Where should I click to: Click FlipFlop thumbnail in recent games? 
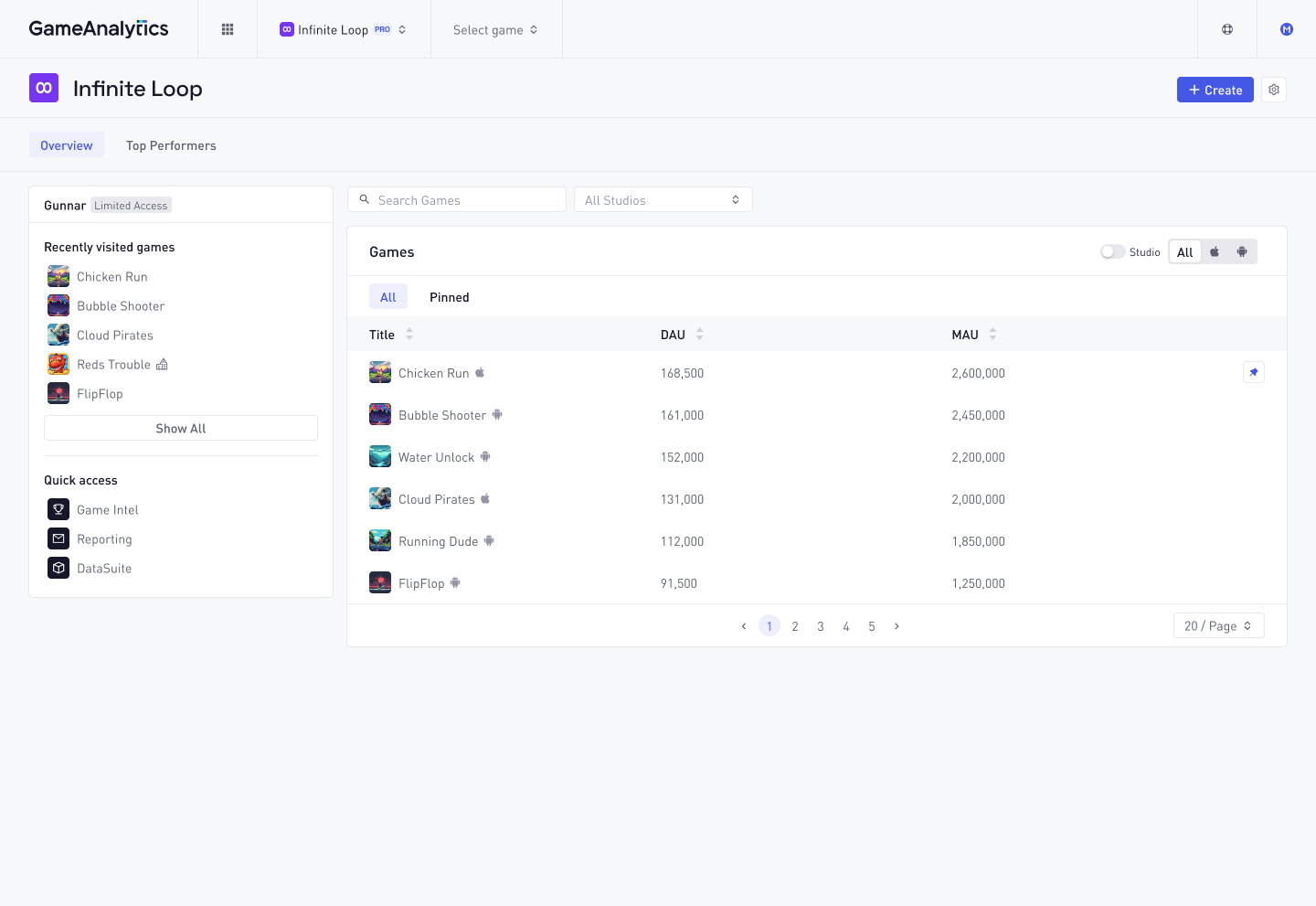pyautogui.click(x=58, y=393)
